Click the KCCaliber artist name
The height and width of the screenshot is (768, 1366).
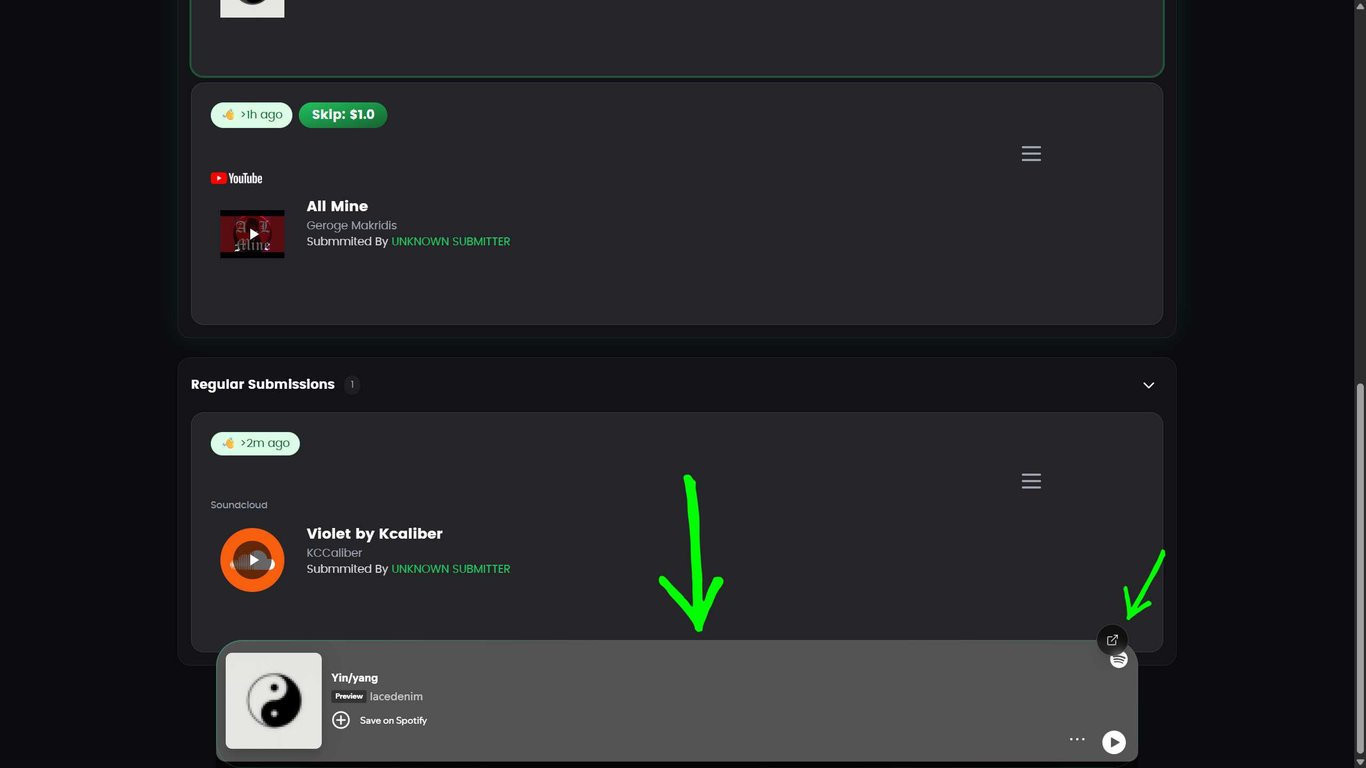[334, 553]
